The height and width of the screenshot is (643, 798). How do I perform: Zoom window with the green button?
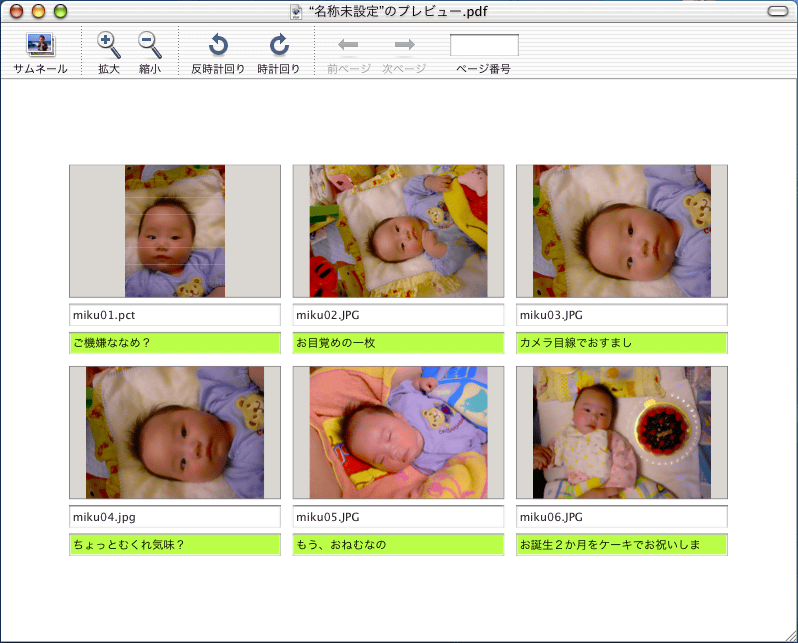[x=61, y=11]
